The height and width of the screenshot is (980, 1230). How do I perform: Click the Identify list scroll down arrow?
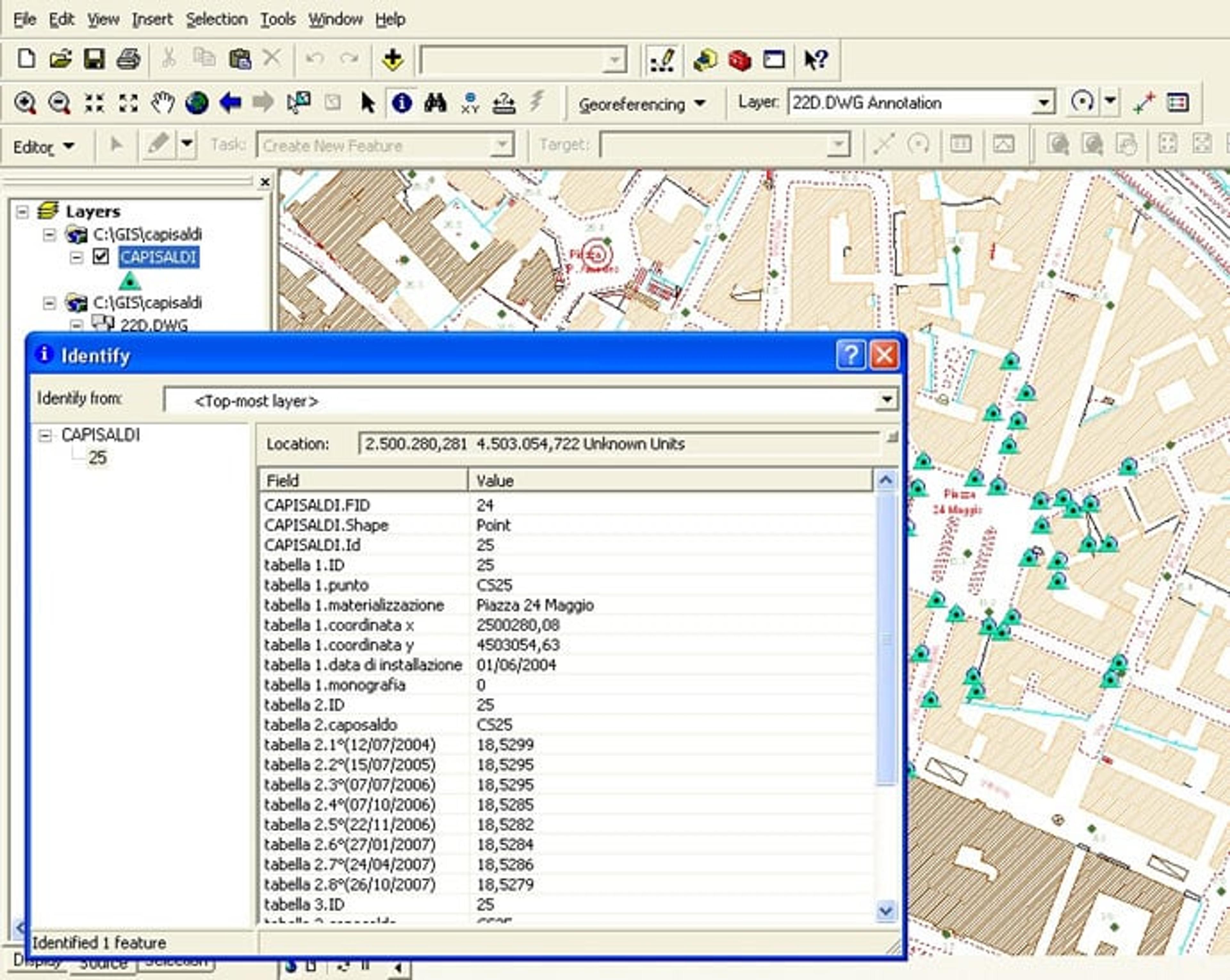885,911
